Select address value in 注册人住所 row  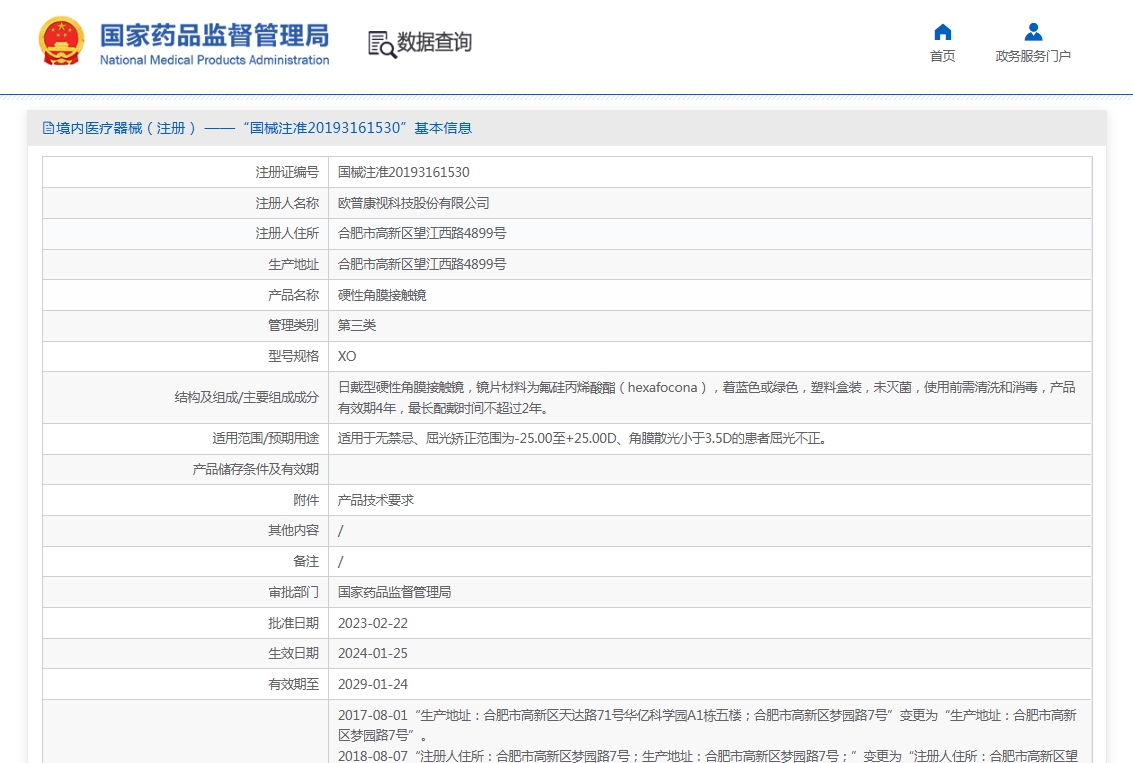422,233
